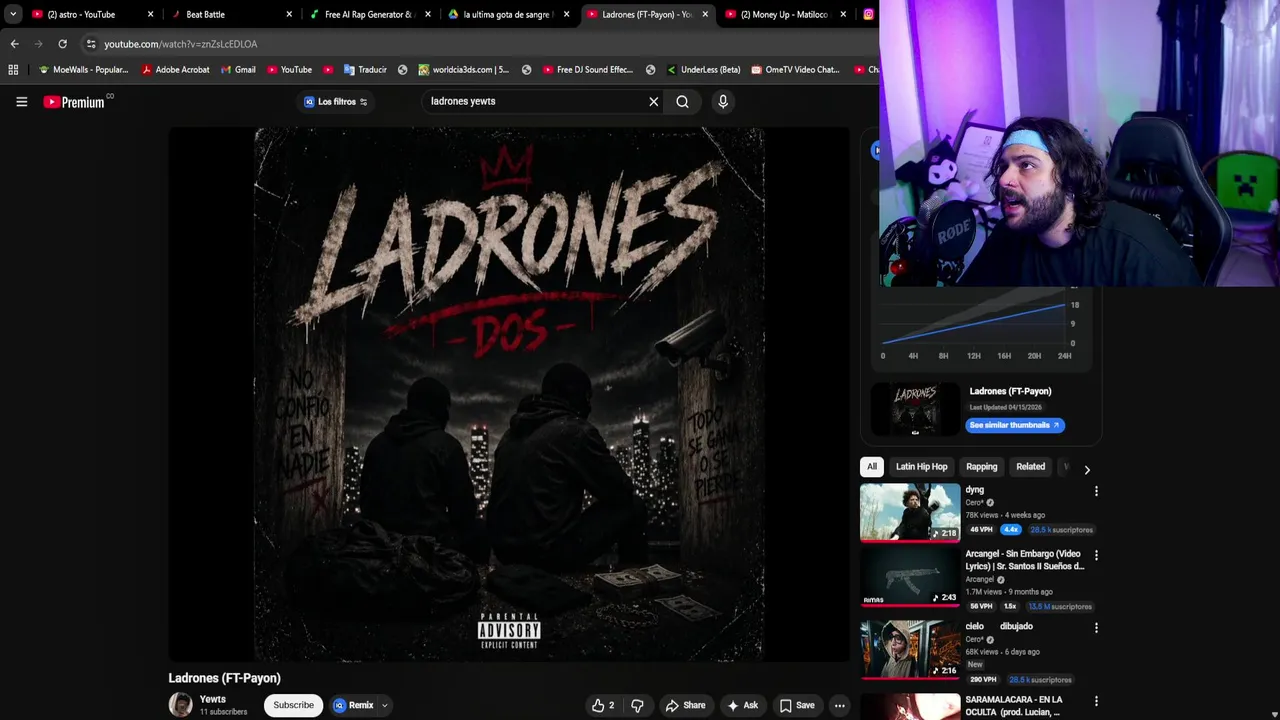Select the All filter chip
1280x720 pixels.
pos(871,467)
